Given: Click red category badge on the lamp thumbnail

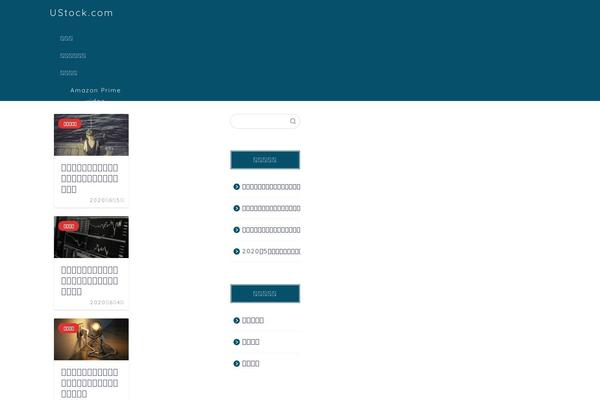Looking at the screenshot, I should point(68,328).
